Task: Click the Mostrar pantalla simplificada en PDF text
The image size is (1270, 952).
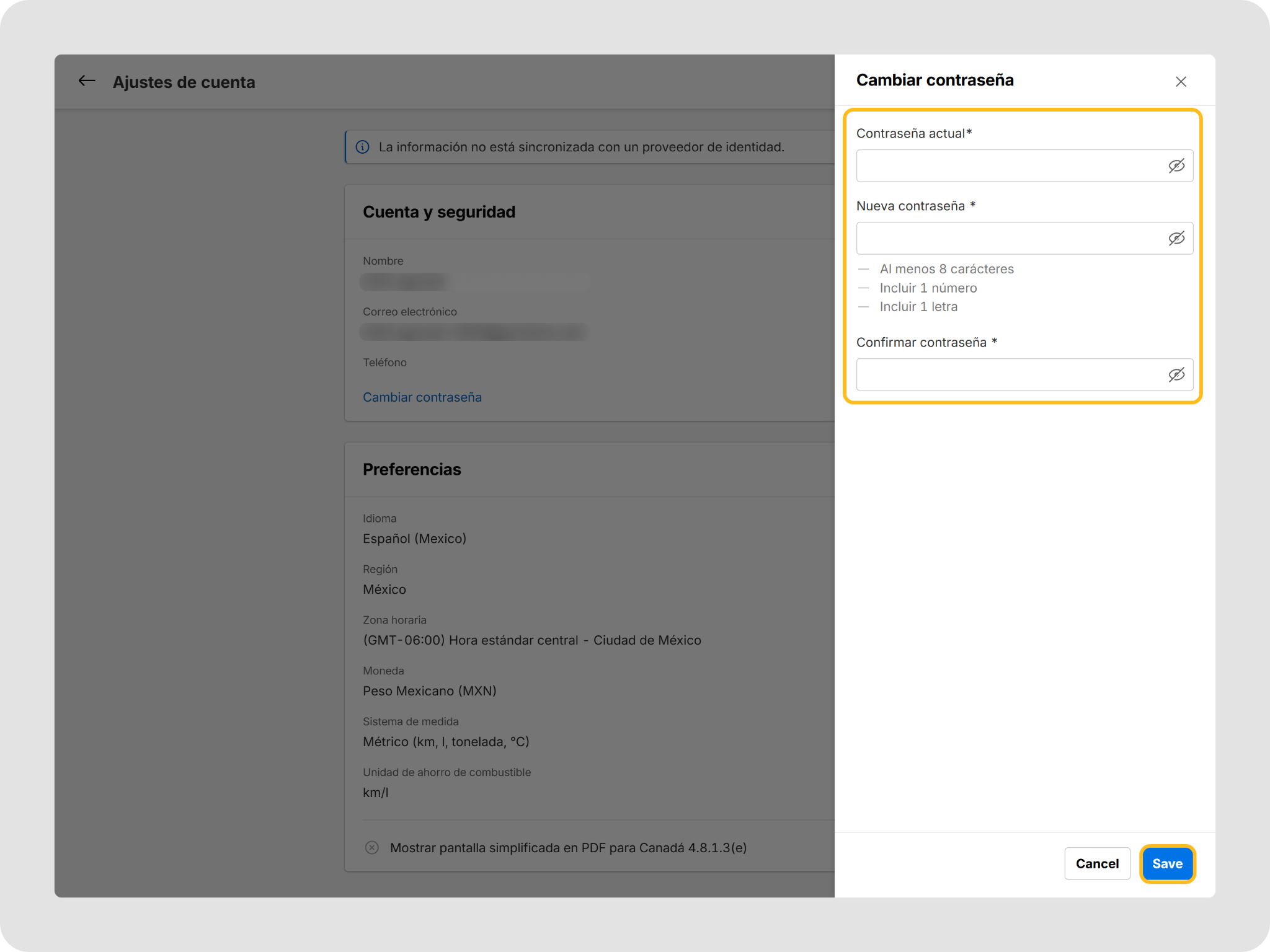Action: coord(568,848)
